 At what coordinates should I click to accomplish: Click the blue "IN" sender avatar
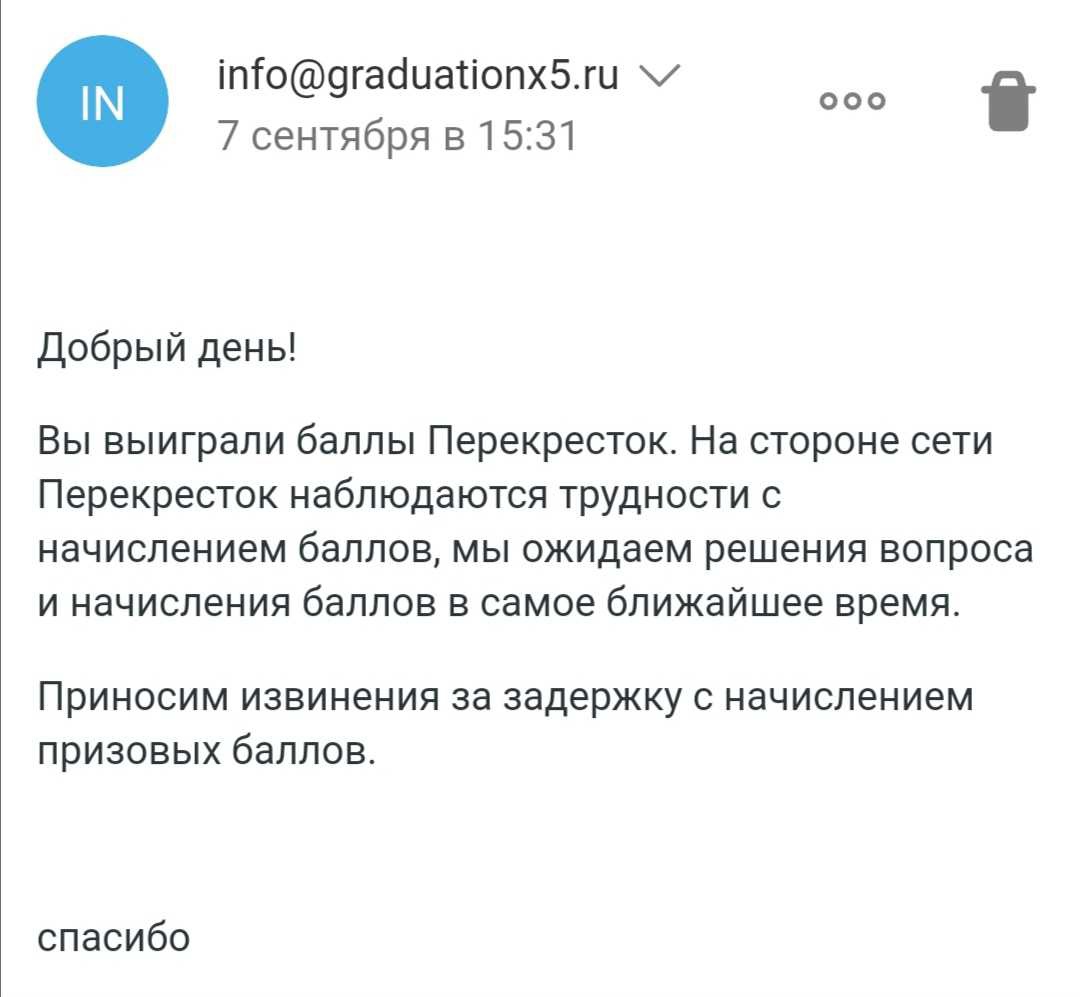tap(102, 102)
